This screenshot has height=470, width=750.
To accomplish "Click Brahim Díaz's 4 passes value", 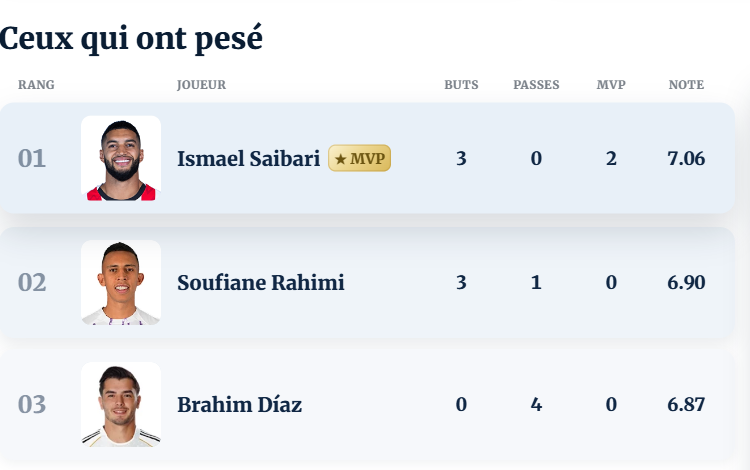I will click(536, 405).
